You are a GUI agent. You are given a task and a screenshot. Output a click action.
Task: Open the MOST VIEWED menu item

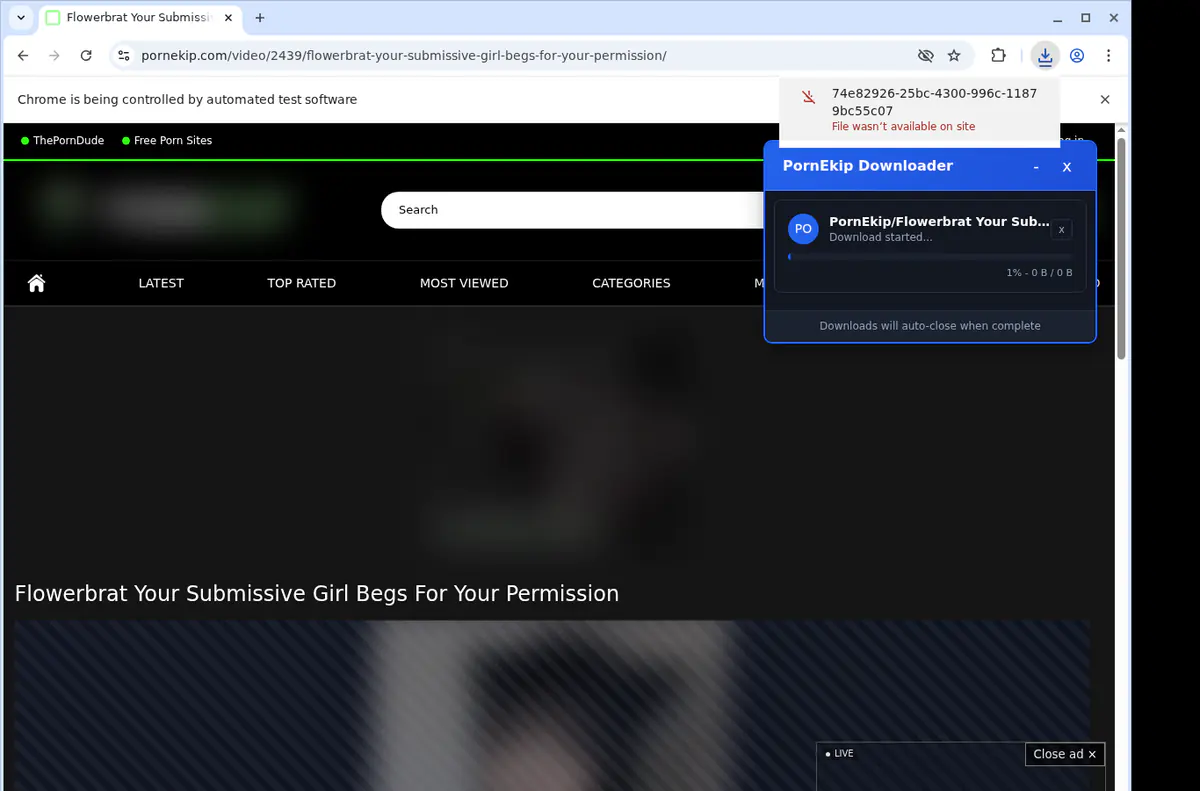pyautogui.click(x=464, y=283)
